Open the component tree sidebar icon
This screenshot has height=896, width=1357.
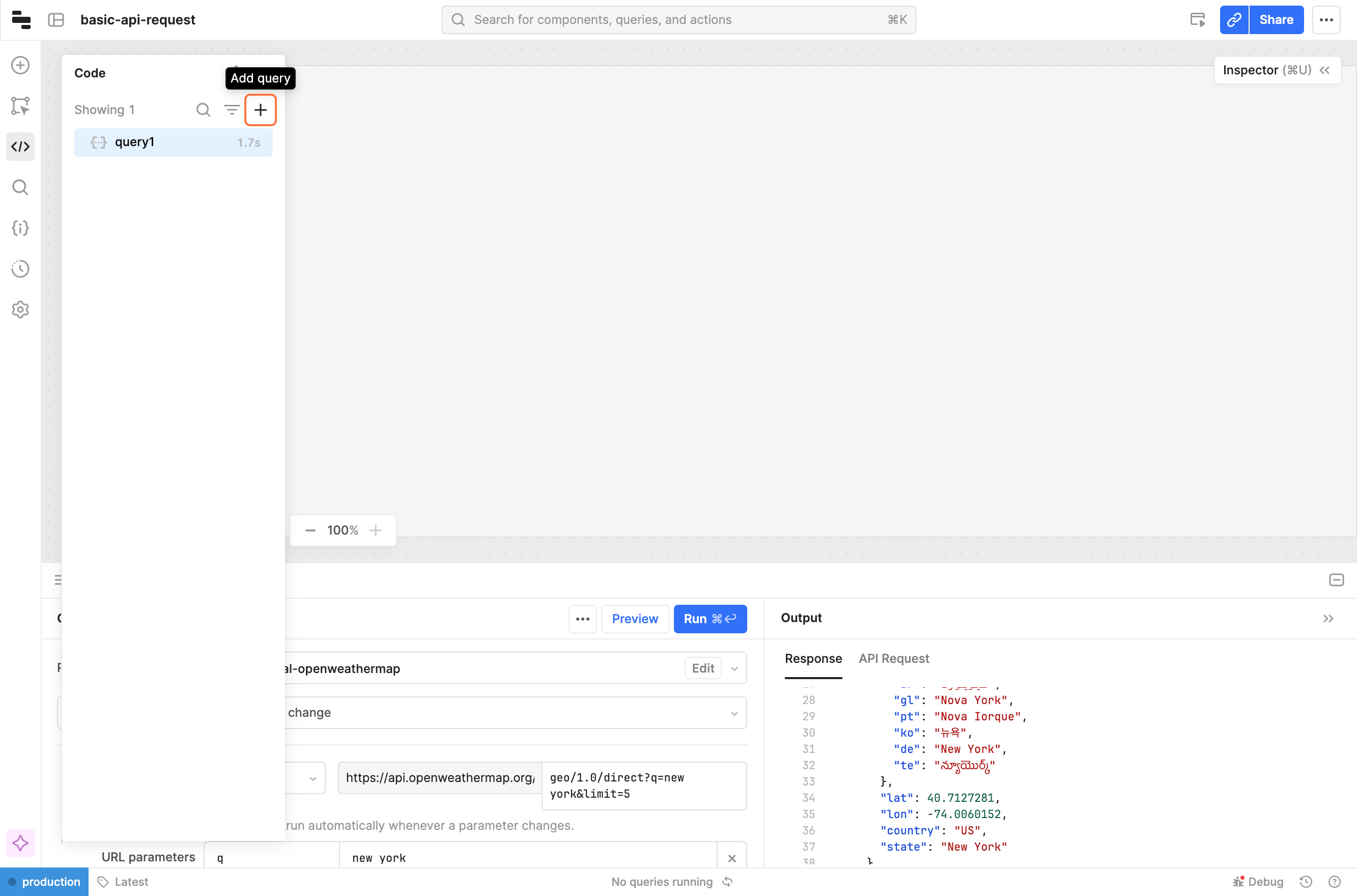(x=20, y=106)
